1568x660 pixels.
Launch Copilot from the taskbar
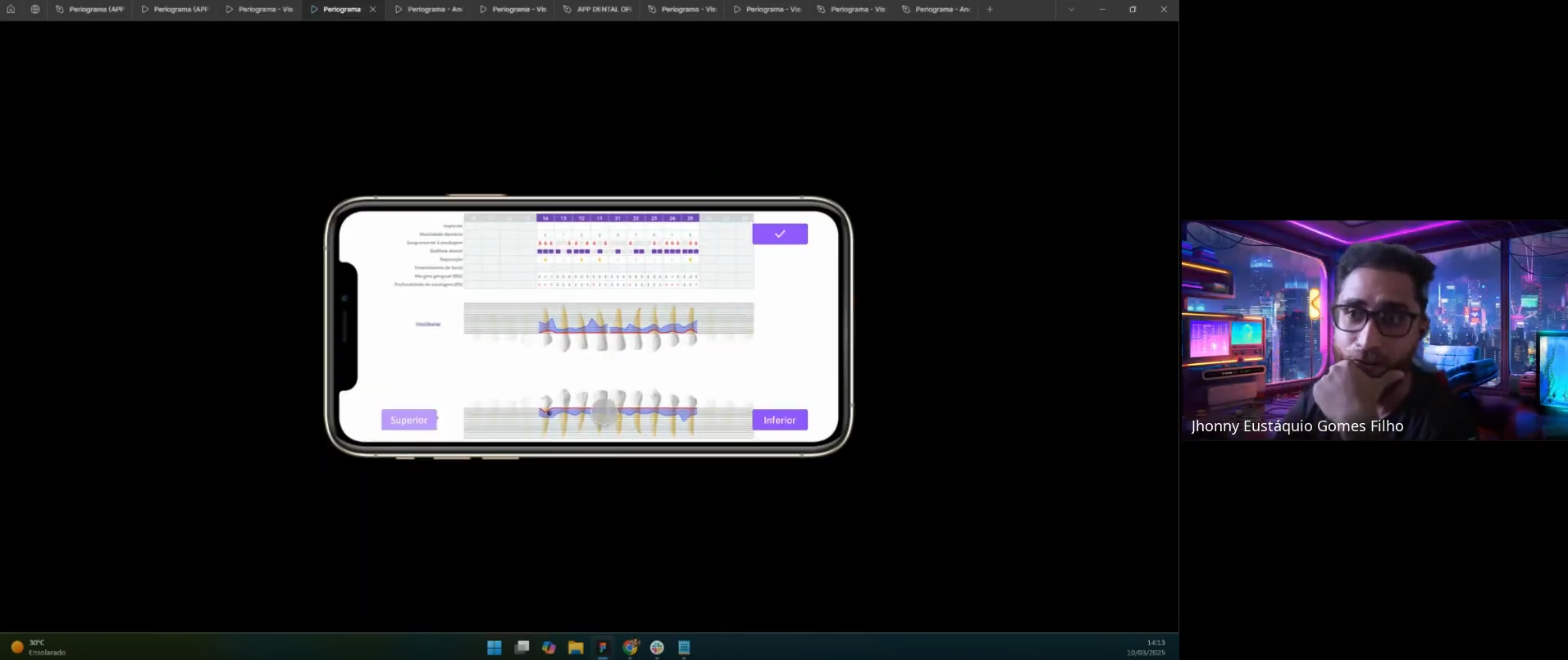[549, 648]
